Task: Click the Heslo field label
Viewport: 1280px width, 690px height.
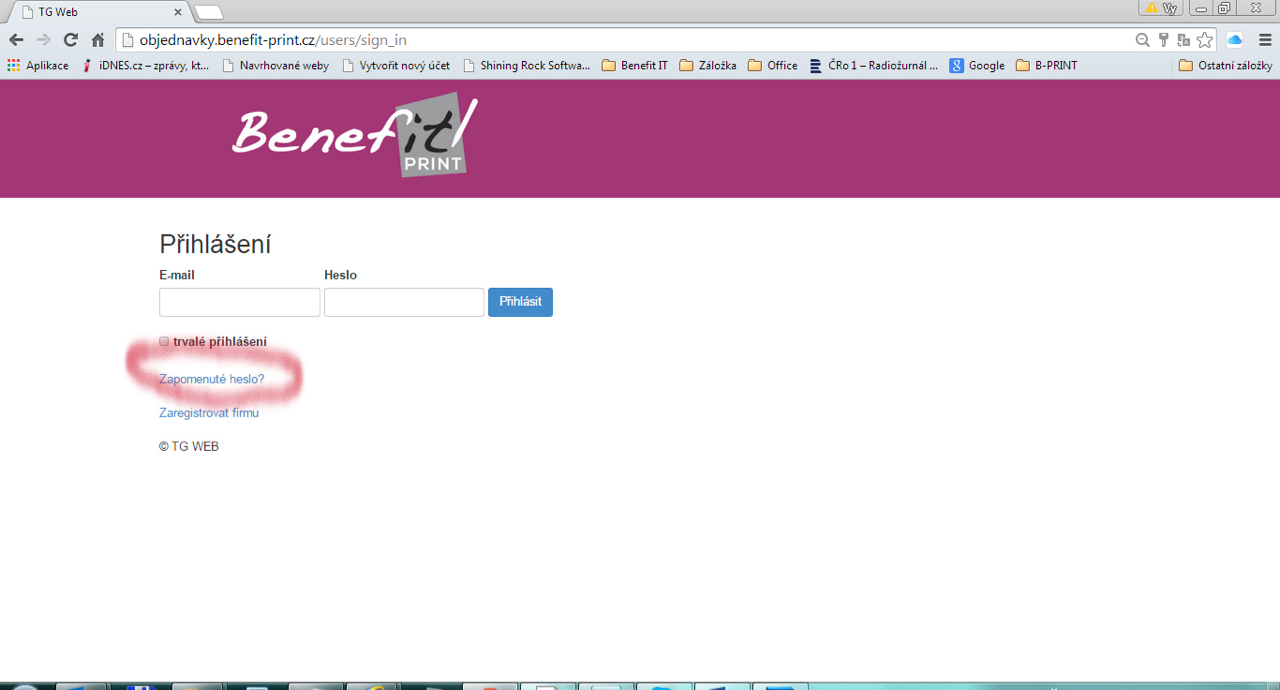Action: [x=340, y=275]
